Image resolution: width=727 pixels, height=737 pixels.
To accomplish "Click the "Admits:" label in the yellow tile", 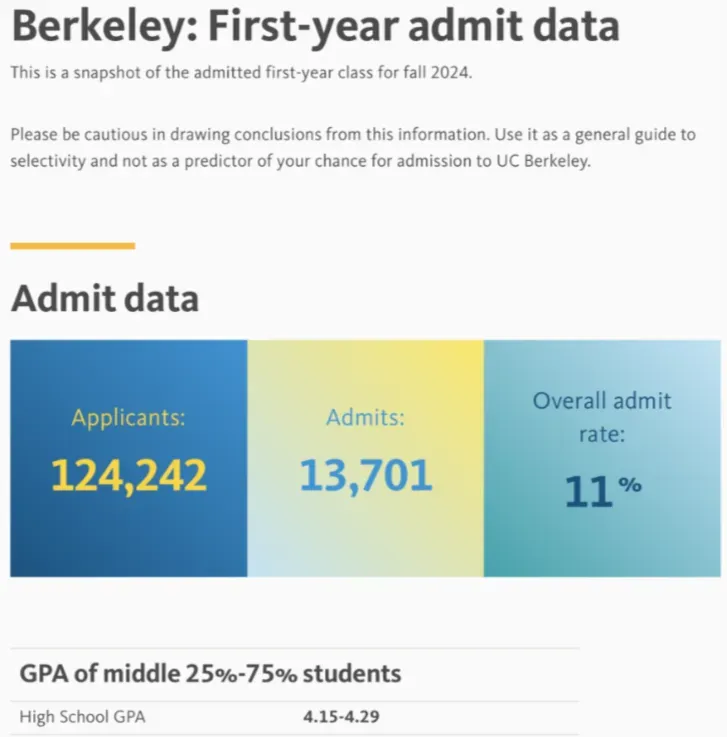I will [x=365, y=418].
